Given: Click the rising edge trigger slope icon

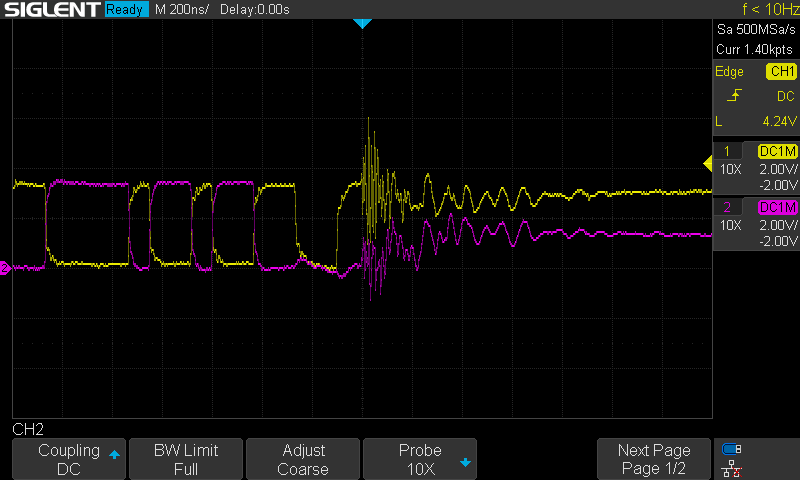Looking at the screenshot, I should pos(734,95).
